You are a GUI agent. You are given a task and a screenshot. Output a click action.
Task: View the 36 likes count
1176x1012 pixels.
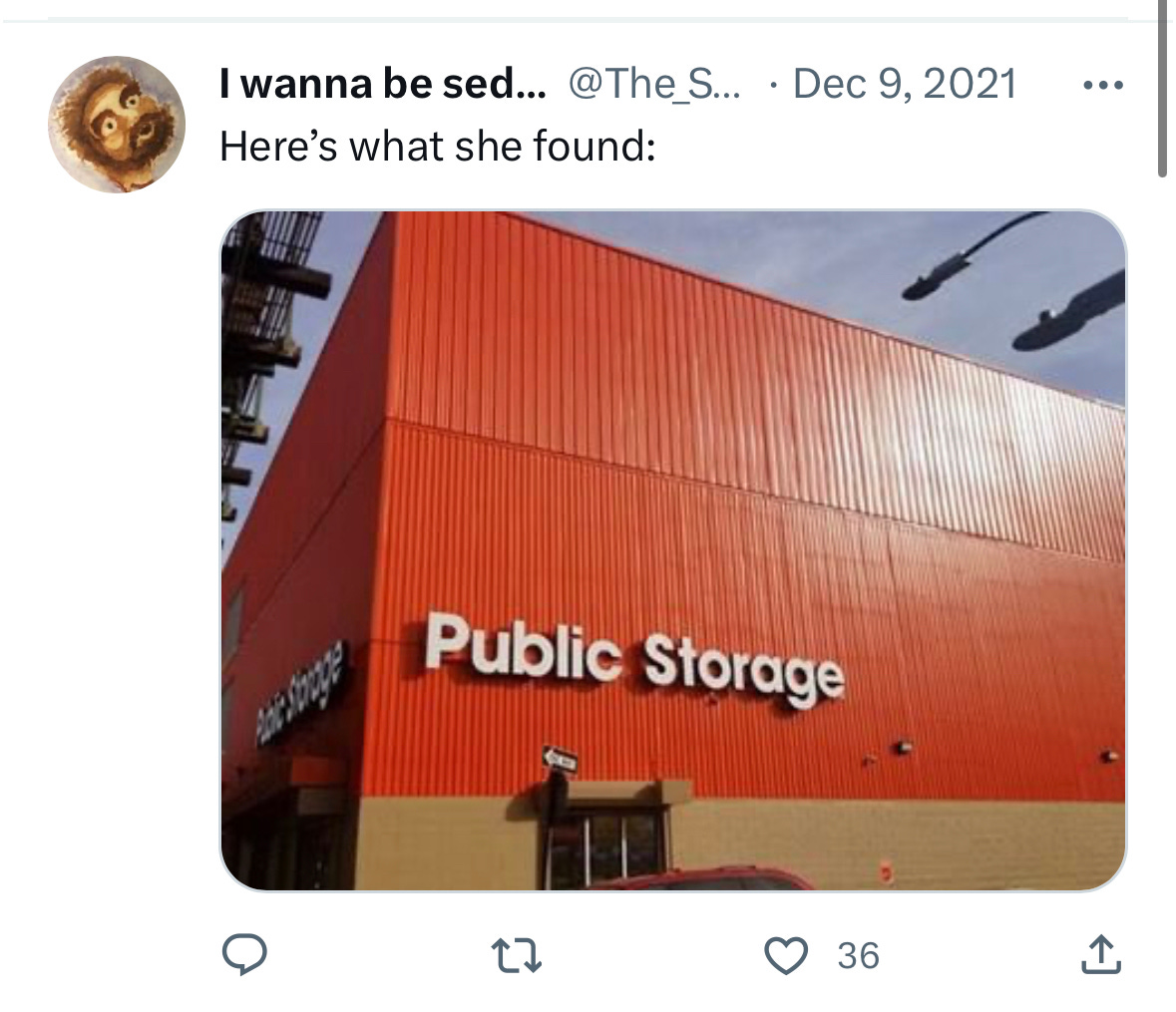coord(858,956)
